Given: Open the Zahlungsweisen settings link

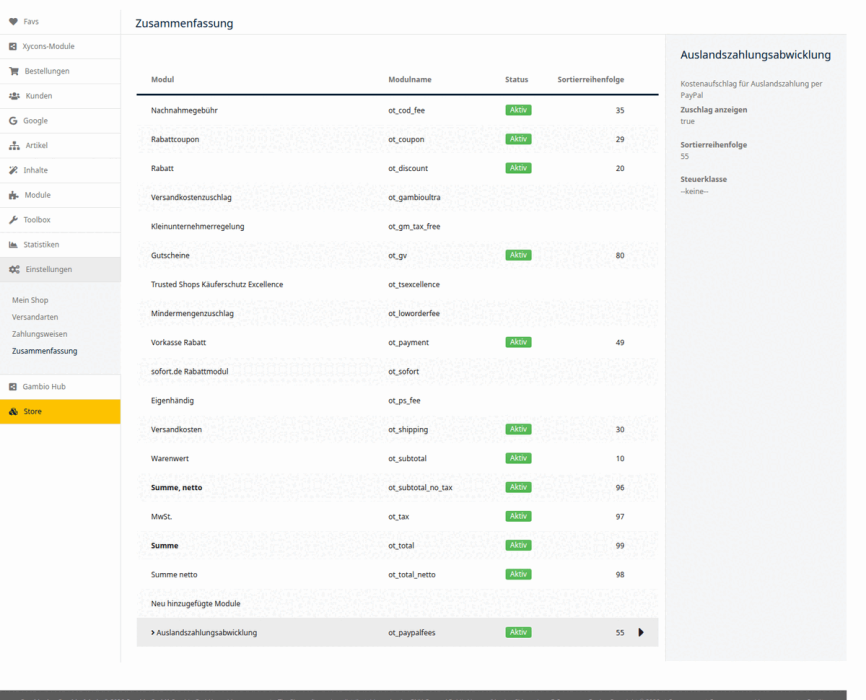Looking at the screenshot, I should [39, 334].
